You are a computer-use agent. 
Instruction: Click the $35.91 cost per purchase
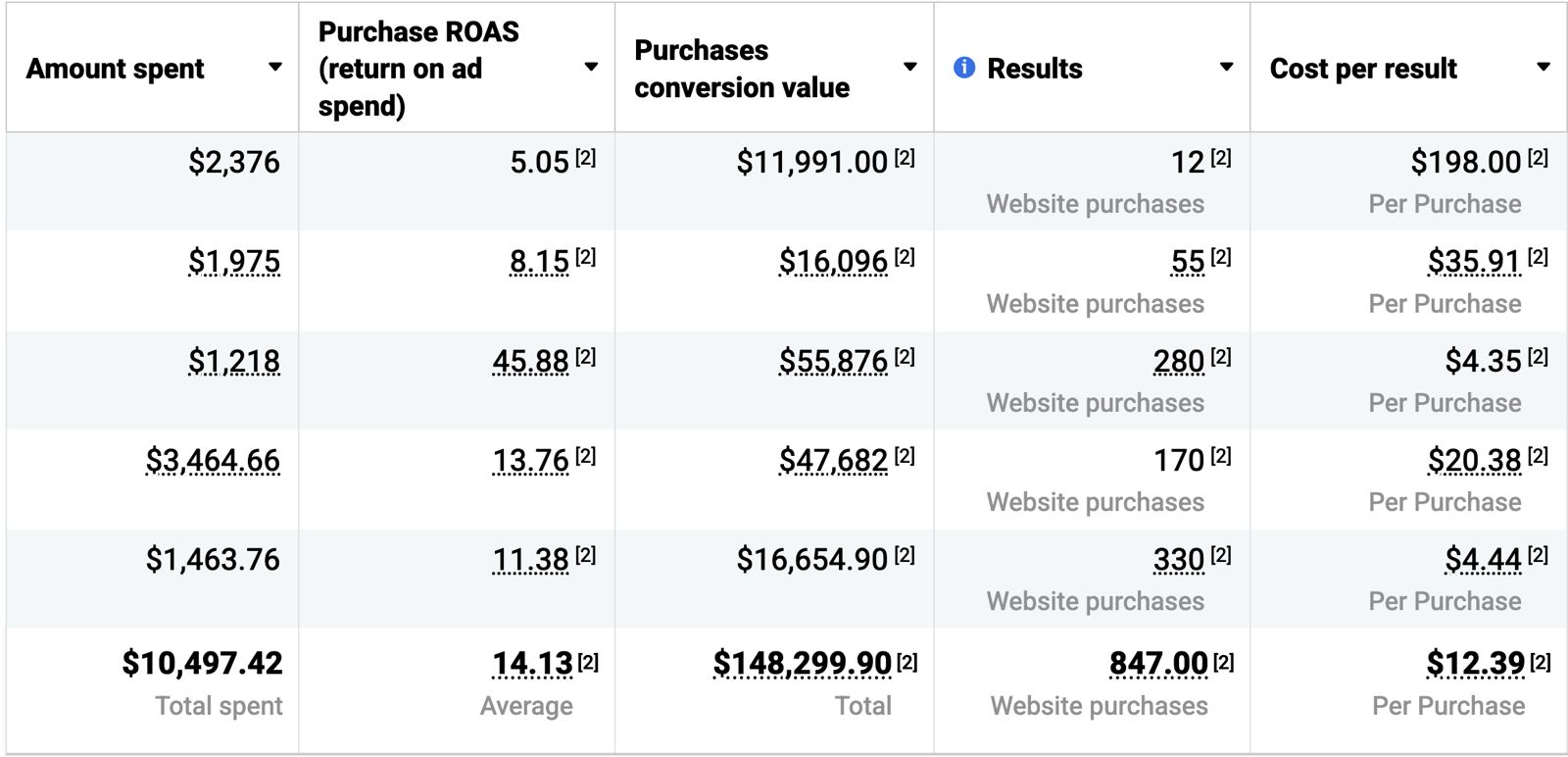1474,262
